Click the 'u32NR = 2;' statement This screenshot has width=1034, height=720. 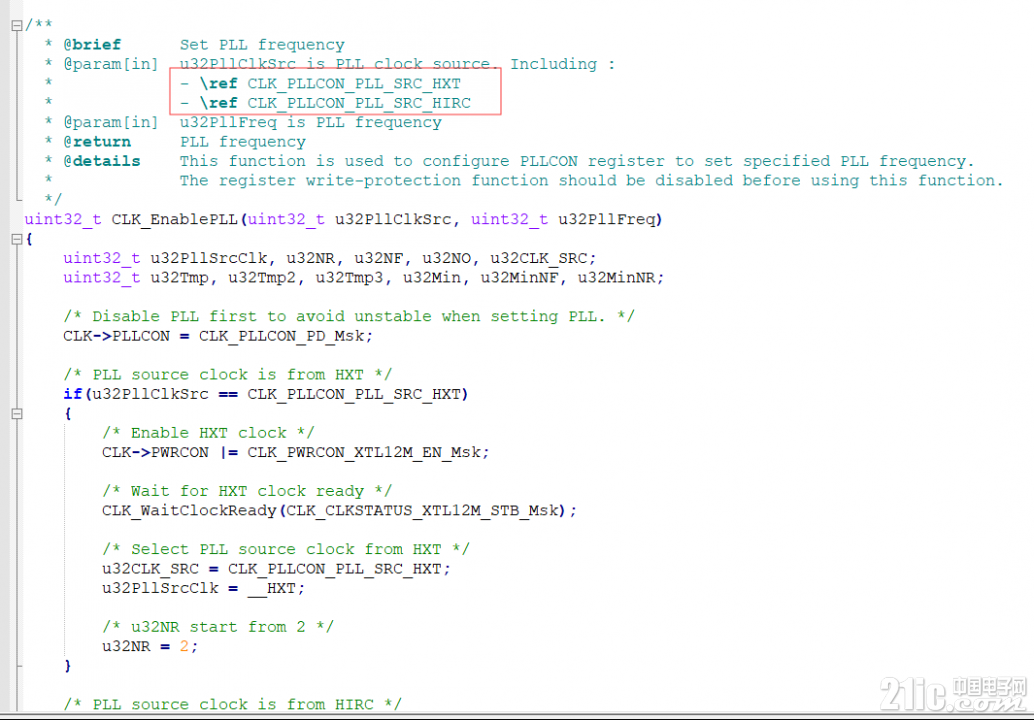point(150,646)
